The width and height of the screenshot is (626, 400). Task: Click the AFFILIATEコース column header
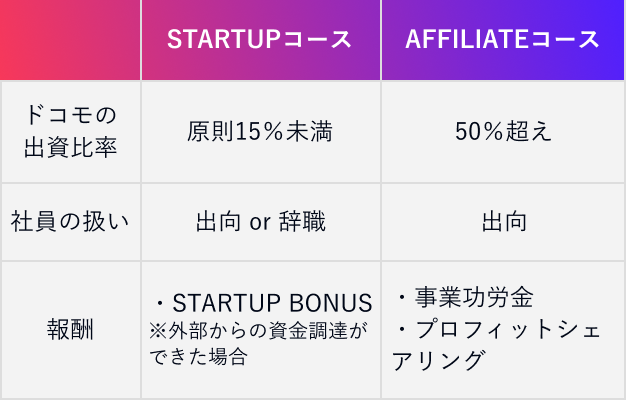tap(503, 40)
